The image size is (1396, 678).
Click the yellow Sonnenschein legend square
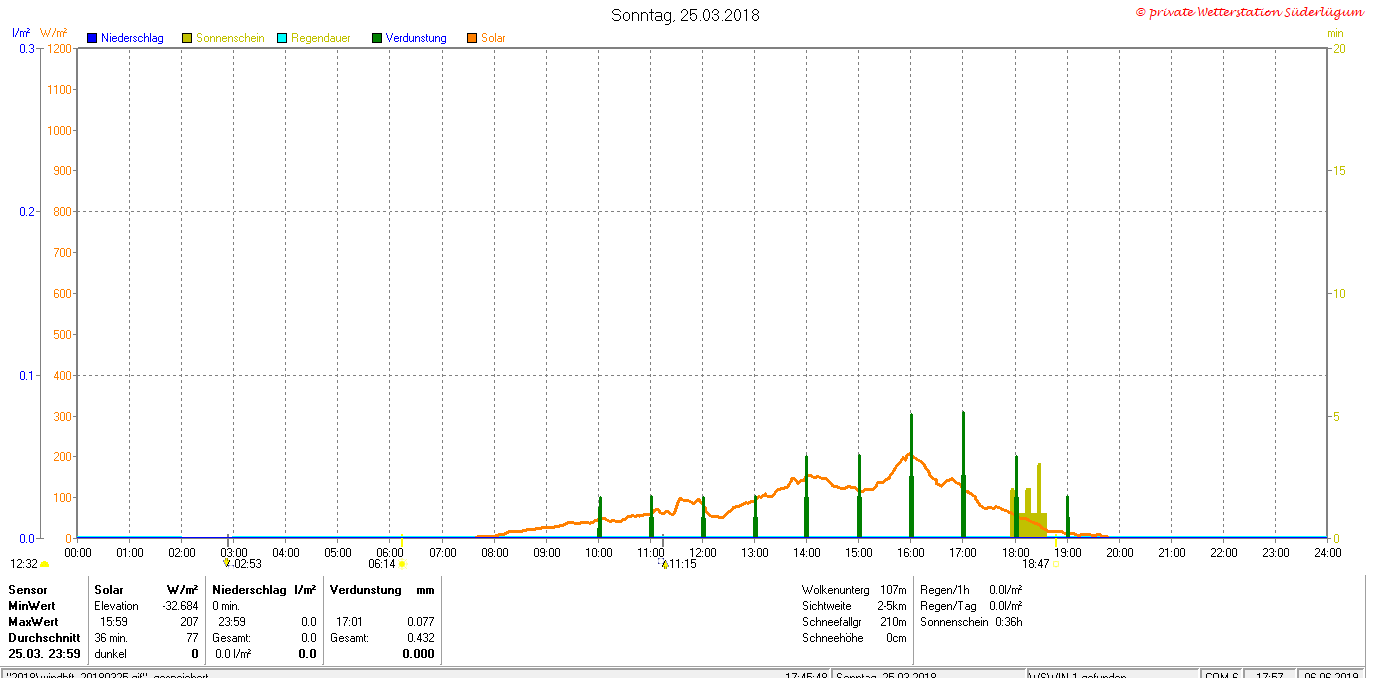[187, 38]
